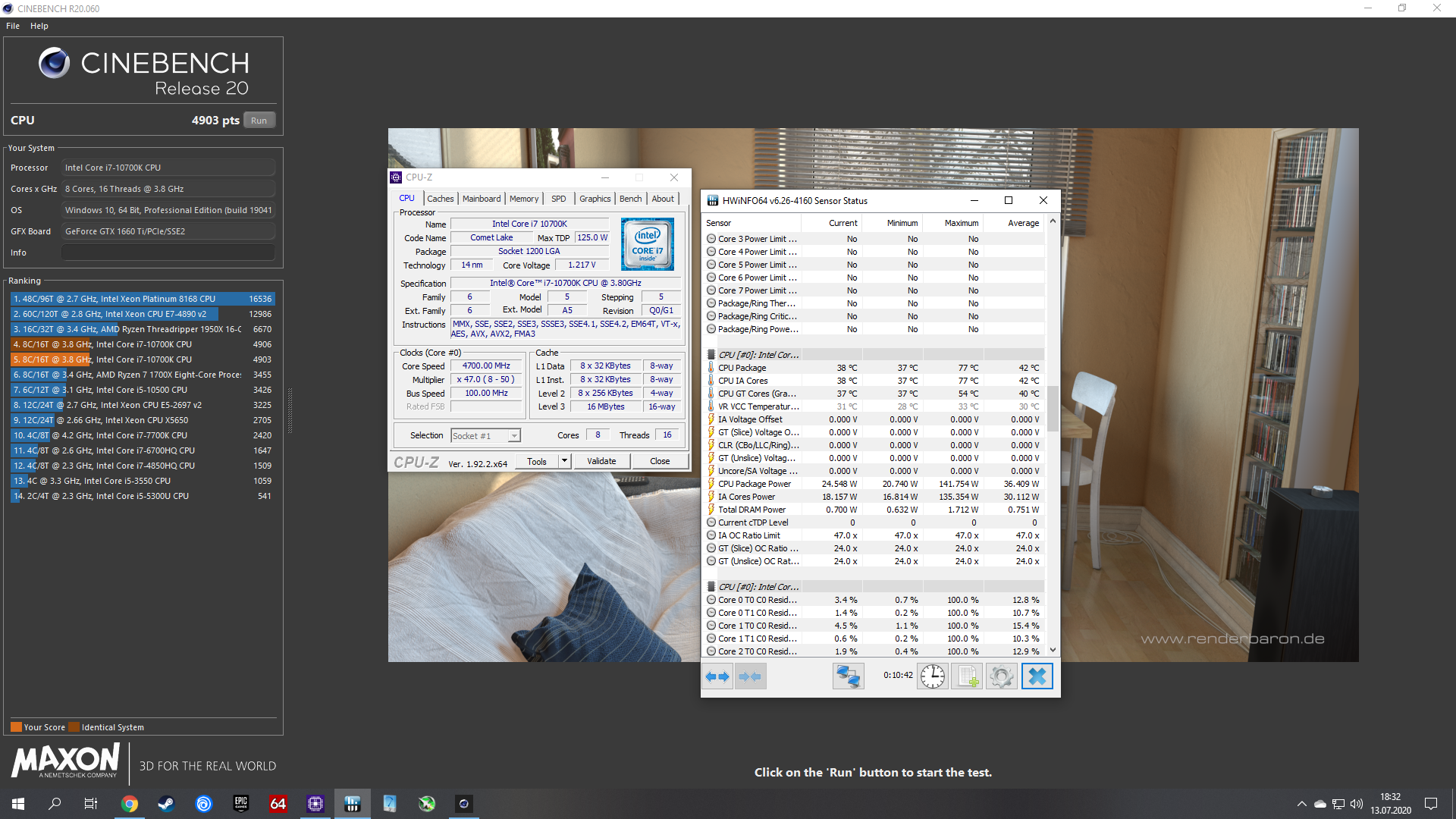Select the Core i5-5300U ranking entry
This screenshot has width=1456, height=819.
(143, 496)
